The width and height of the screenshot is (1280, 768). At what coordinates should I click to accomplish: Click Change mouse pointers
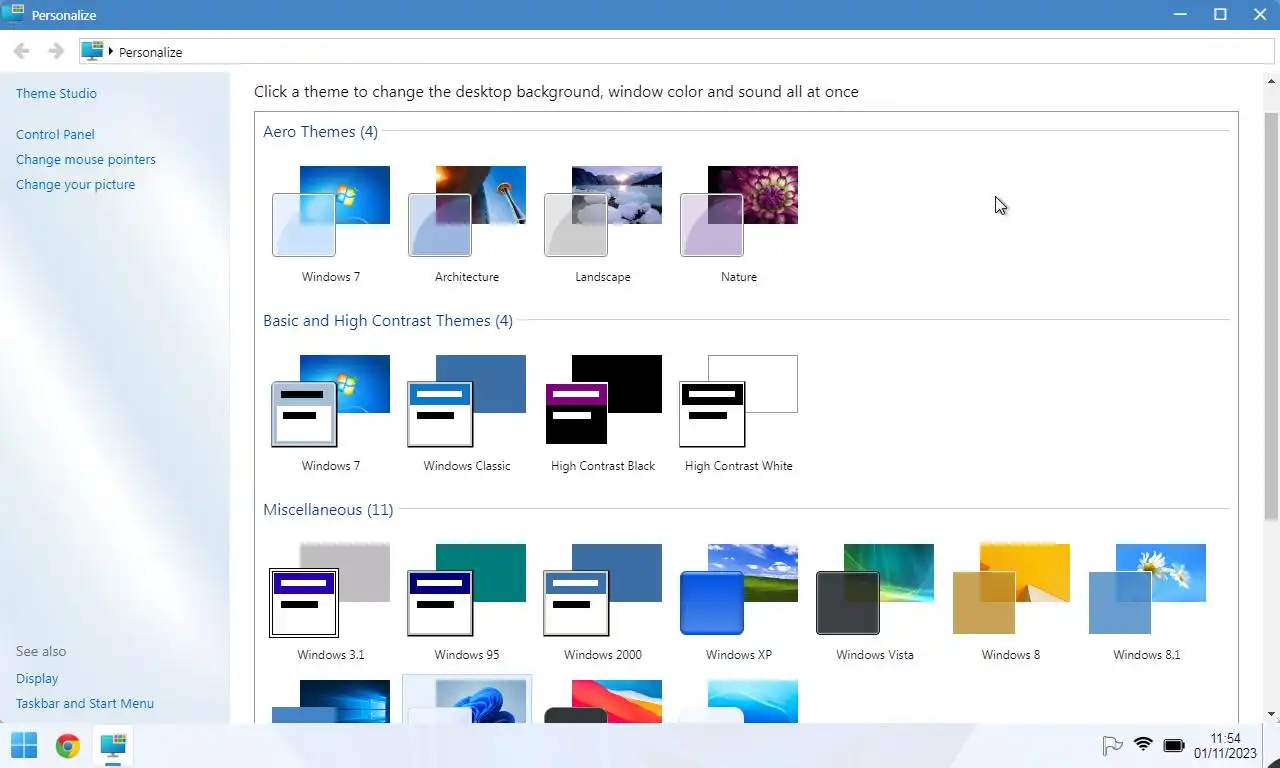pyautogui.click(x=86, y=159)
